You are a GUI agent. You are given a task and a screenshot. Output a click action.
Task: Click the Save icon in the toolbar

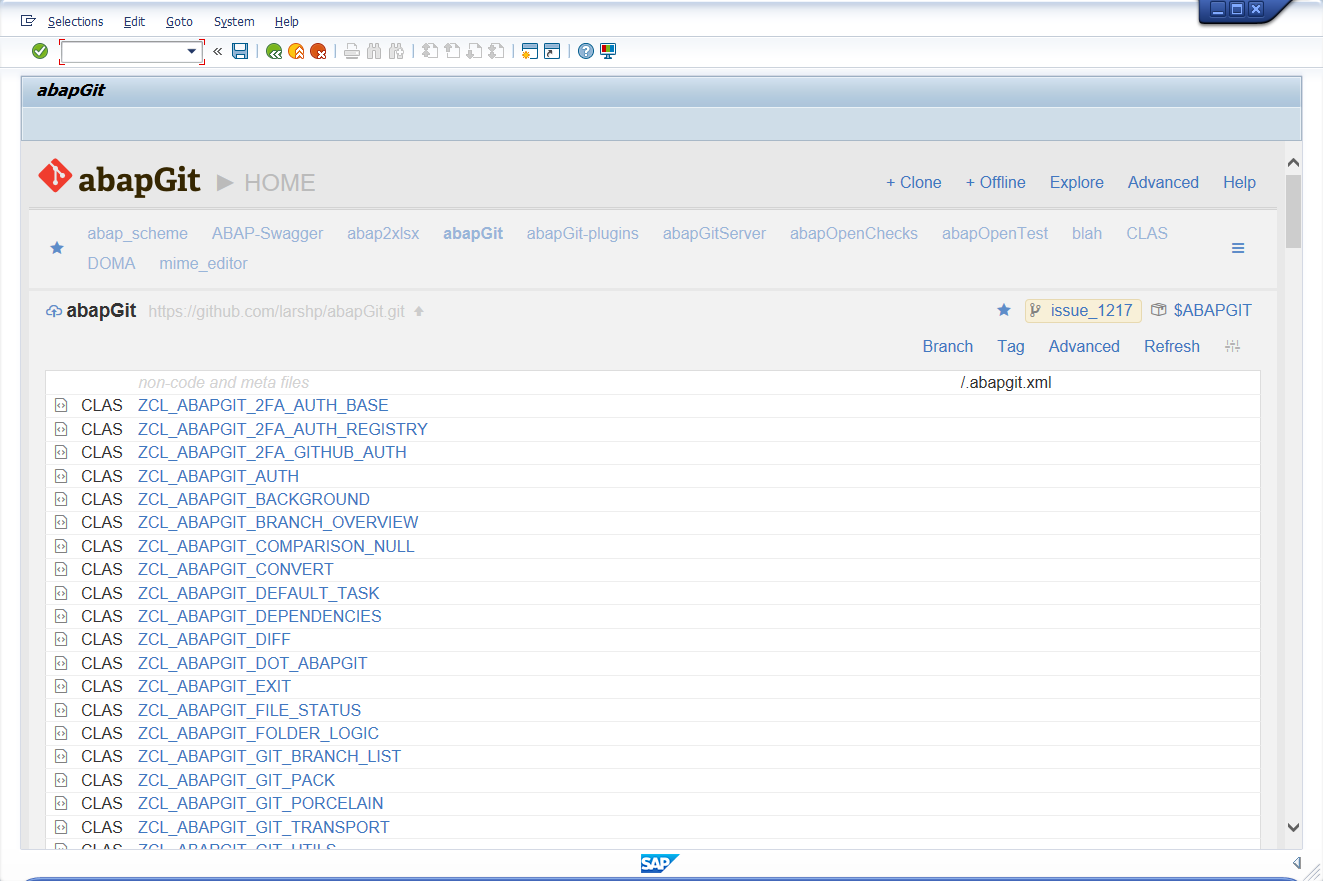point(240,51)
